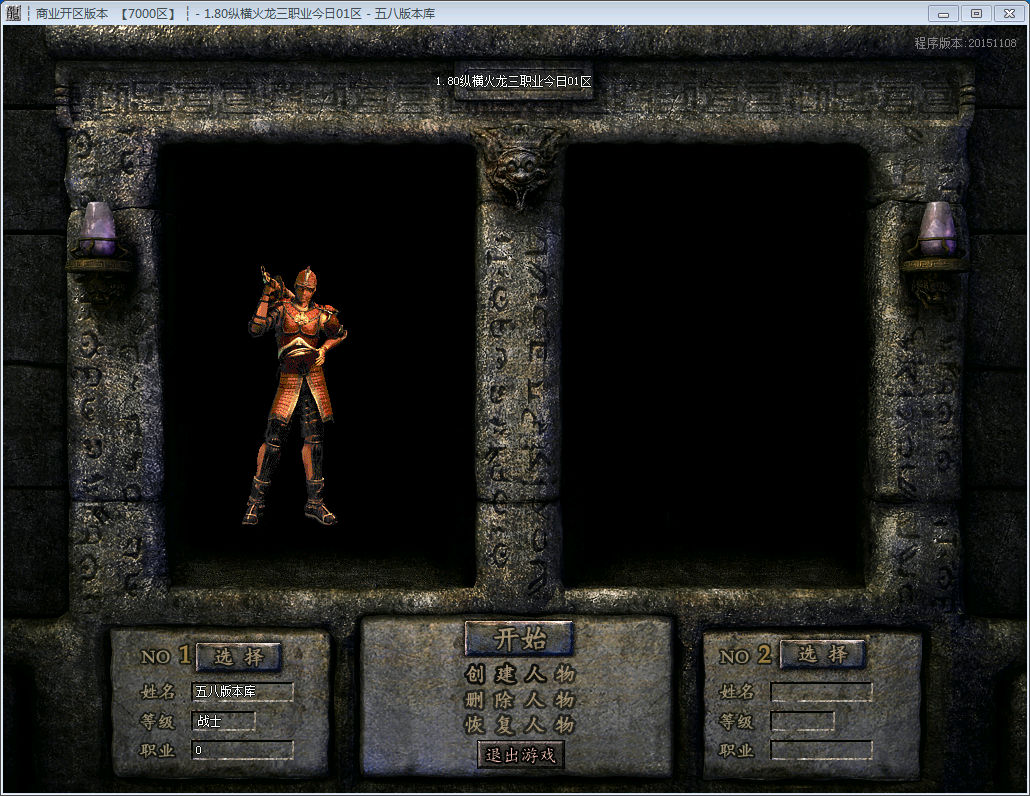1030x796 pixels.
Task: Select 删除人物 to delete character
Action: [520, 700]
